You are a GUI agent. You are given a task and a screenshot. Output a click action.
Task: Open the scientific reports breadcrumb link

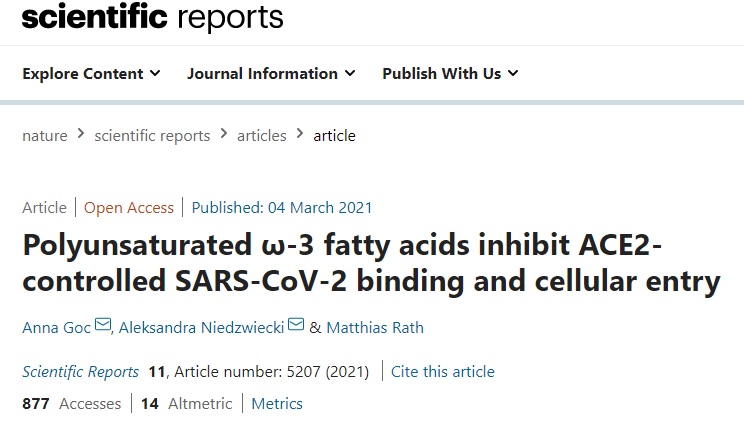coord(152,135)
